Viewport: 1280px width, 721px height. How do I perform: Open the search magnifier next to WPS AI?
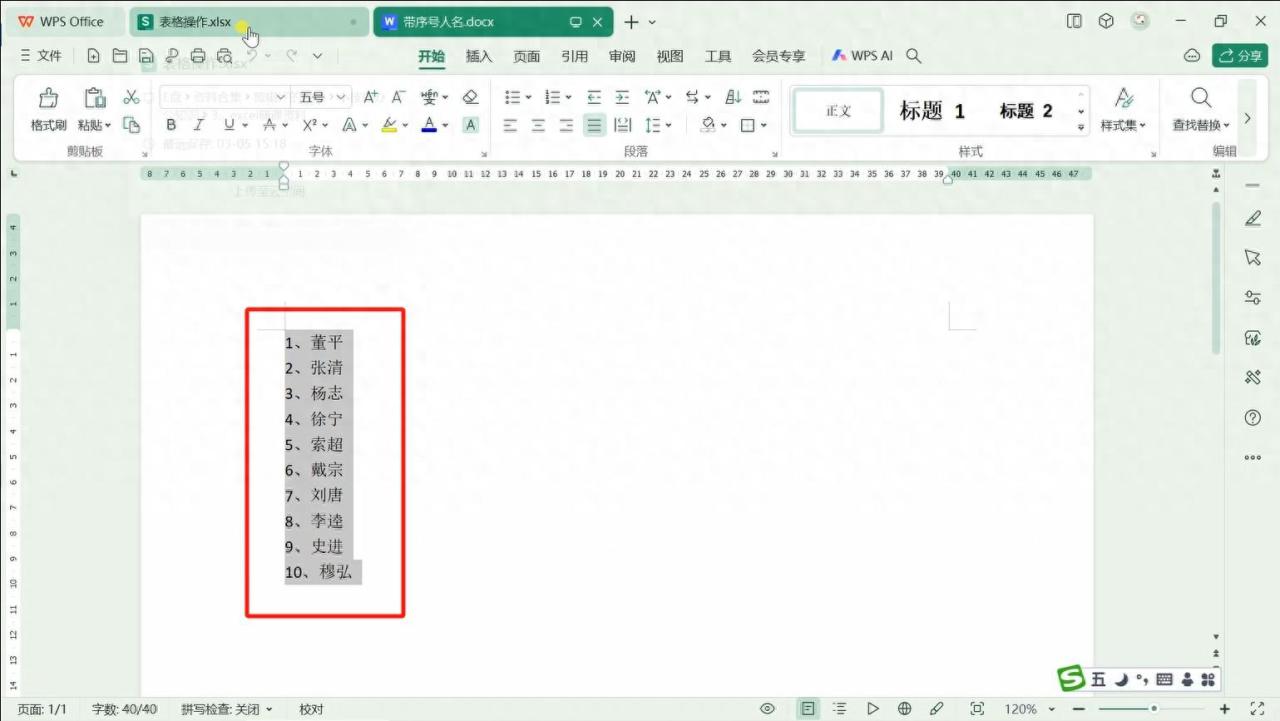coord(913,56)
